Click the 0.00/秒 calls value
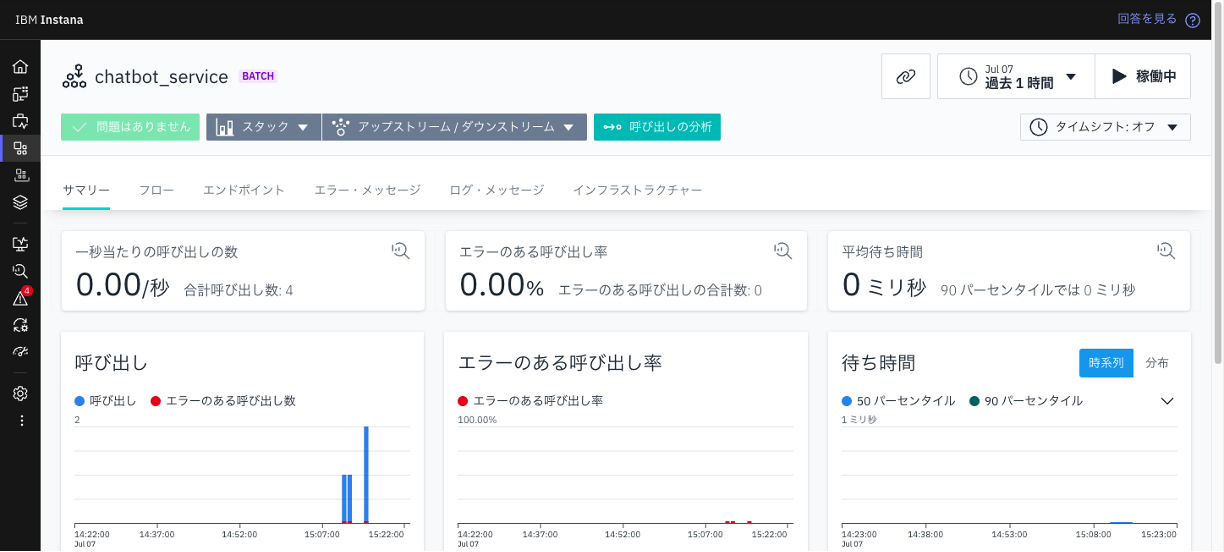This screenshot has height=552, width=1224. 123,285
